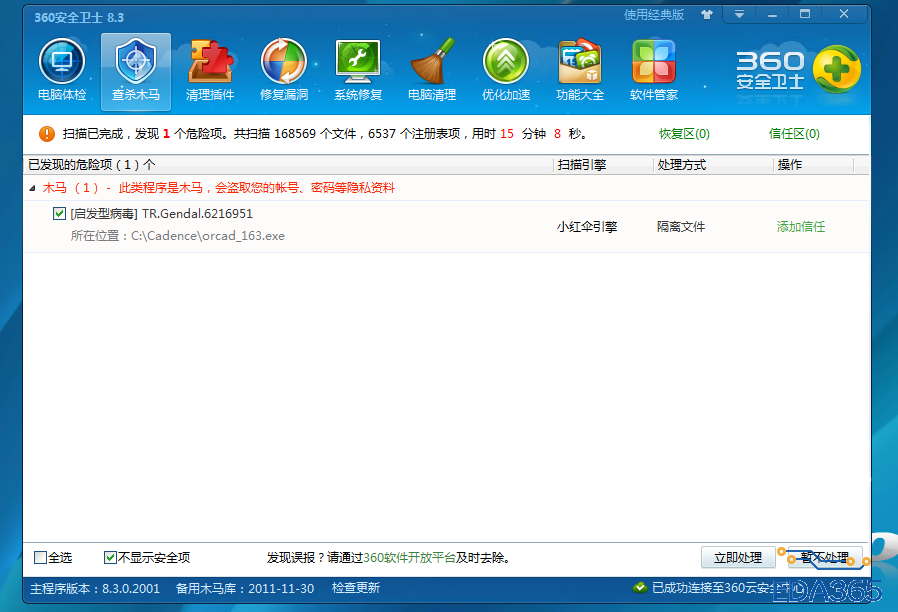Click 主程序版本：8.3.0.2001 status text
898x612 pixels.
94,589
